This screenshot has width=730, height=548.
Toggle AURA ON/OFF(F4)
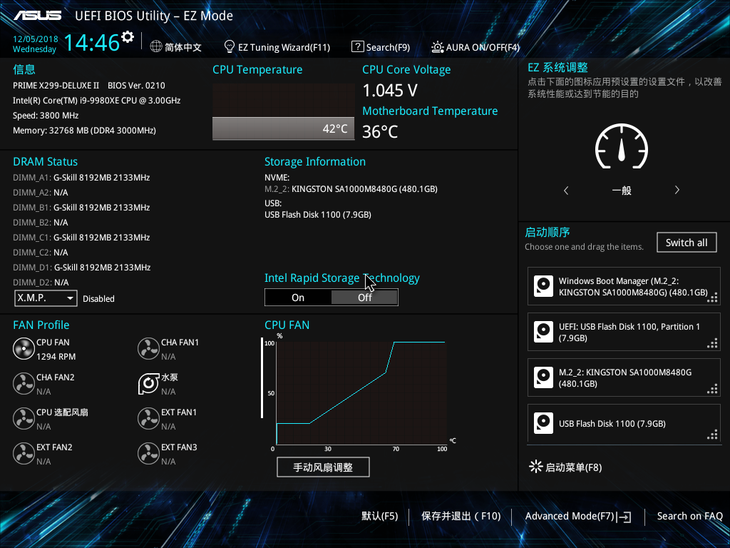click(x=483, y=47)
